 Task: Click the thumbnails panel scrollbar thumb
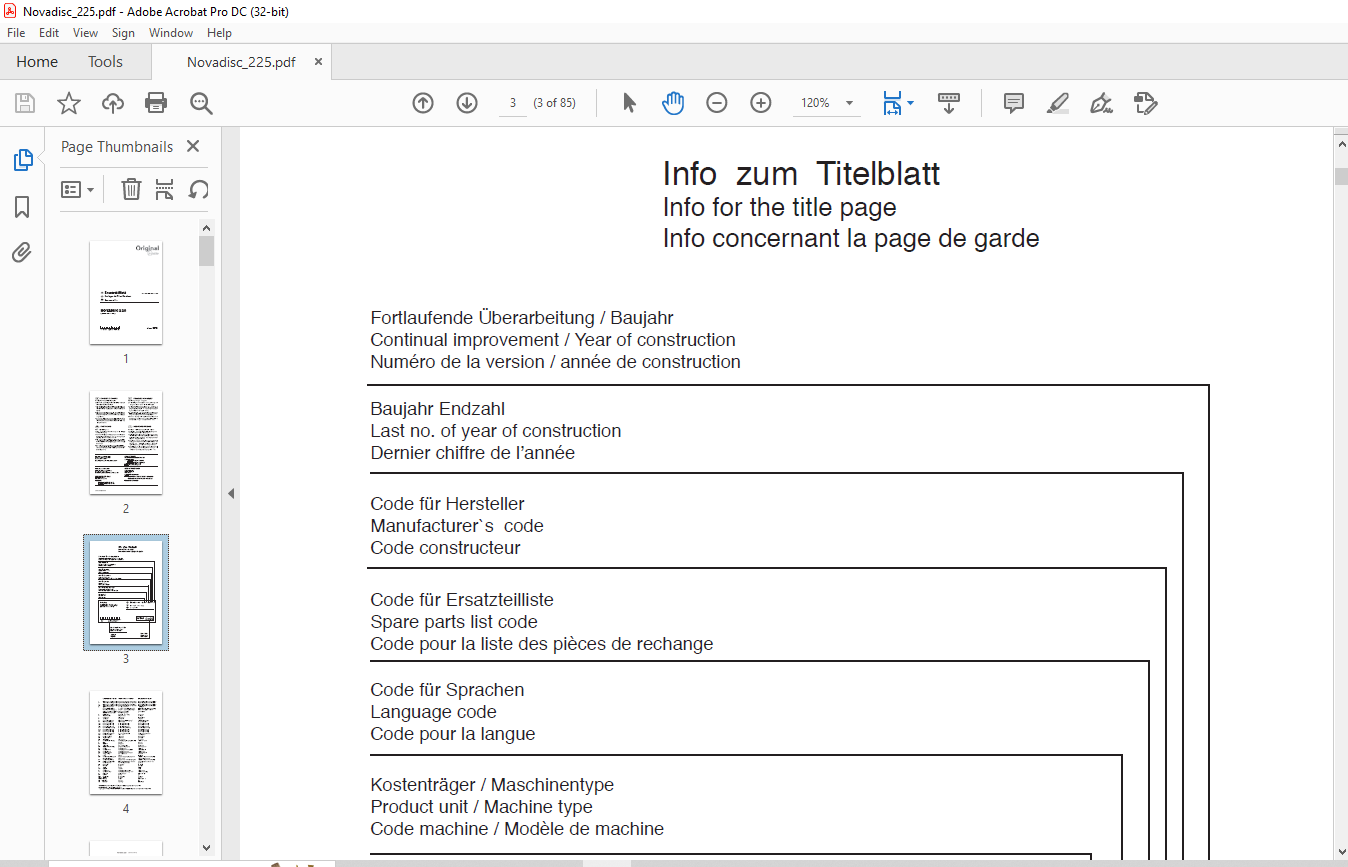(x=206, y=250)
